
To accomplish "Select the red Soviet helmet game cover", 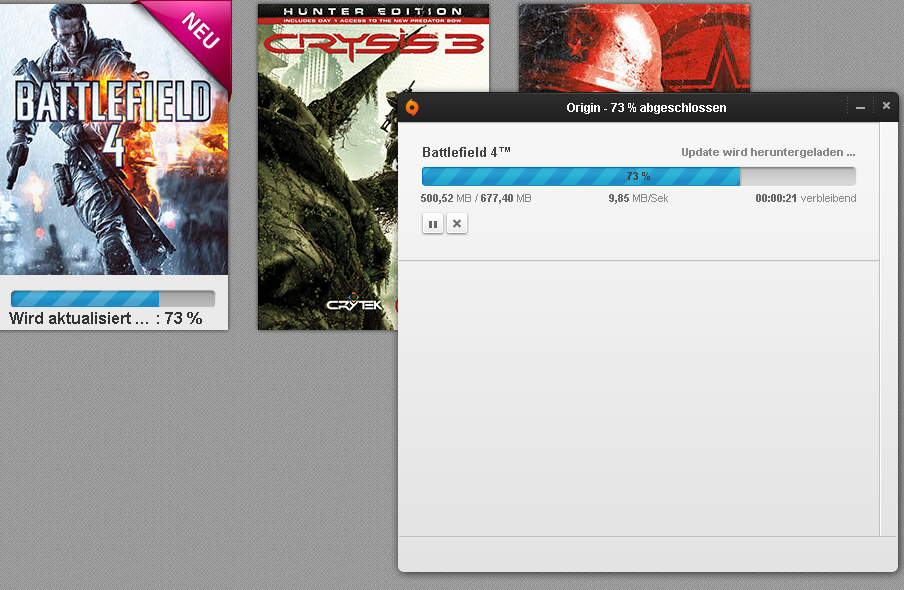I will (634, 48).
